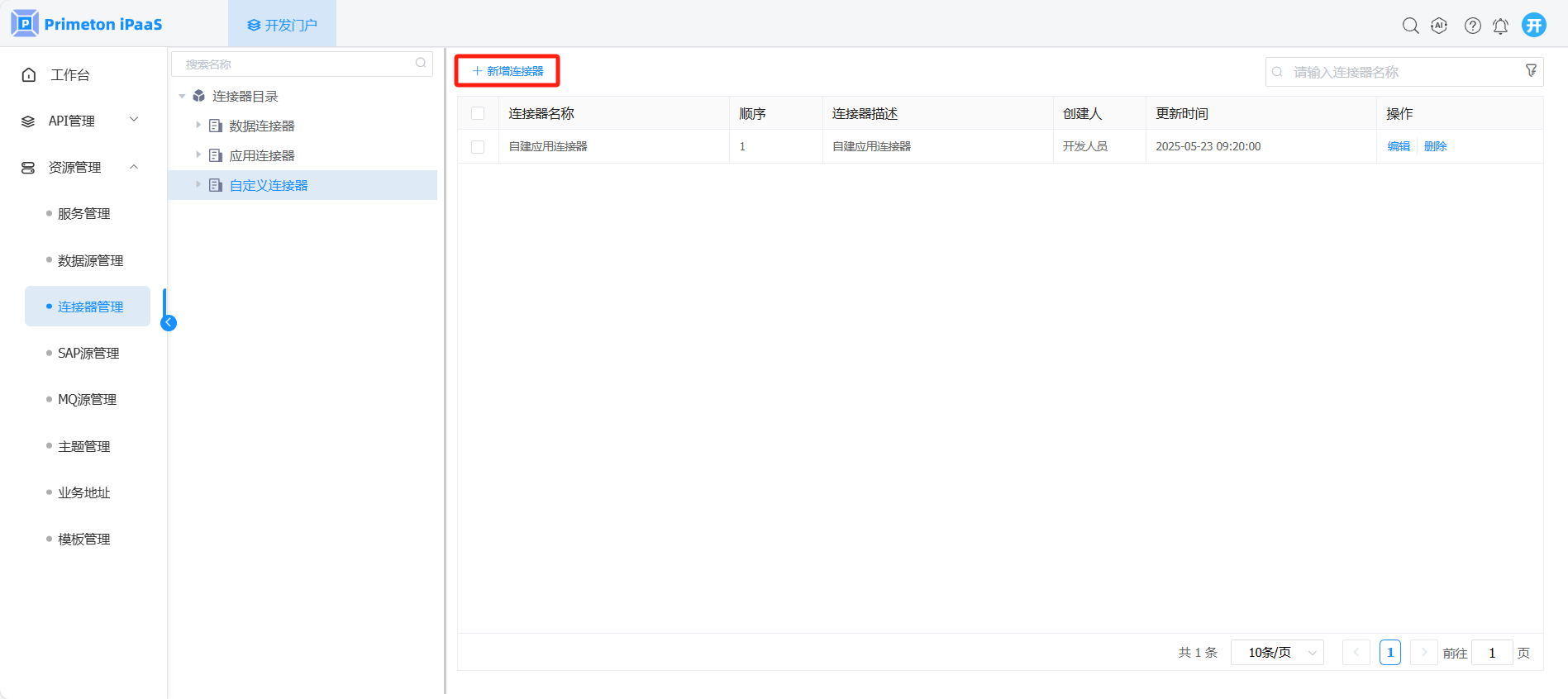Viewport: 1568px width, 699px height.
Task: Click the filter funnel icon
Action: point(1531,71)
